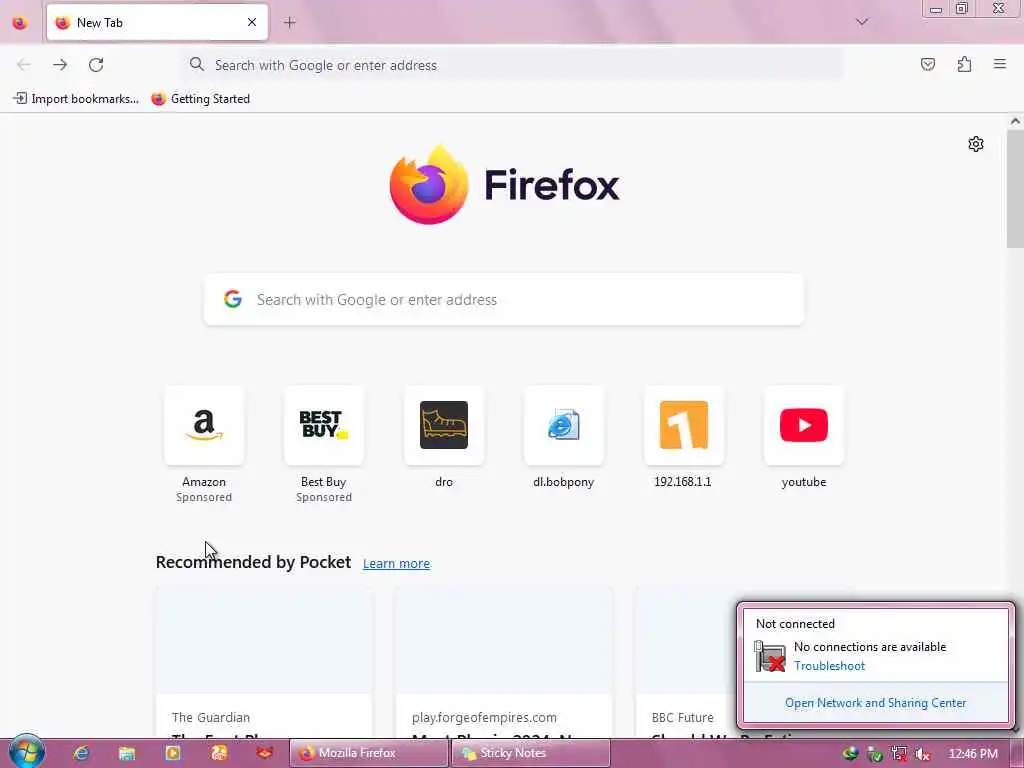This screenshot has width=1024, height=768.
Task: Launch Internet Explorer from taskbar
Action: coord(81,753)
